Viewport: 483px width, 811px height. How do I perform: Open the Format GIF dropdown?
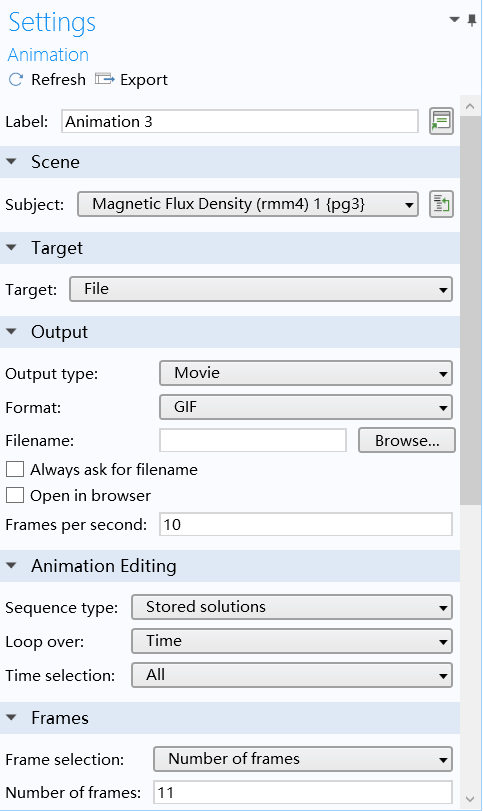tap(306, 407)
